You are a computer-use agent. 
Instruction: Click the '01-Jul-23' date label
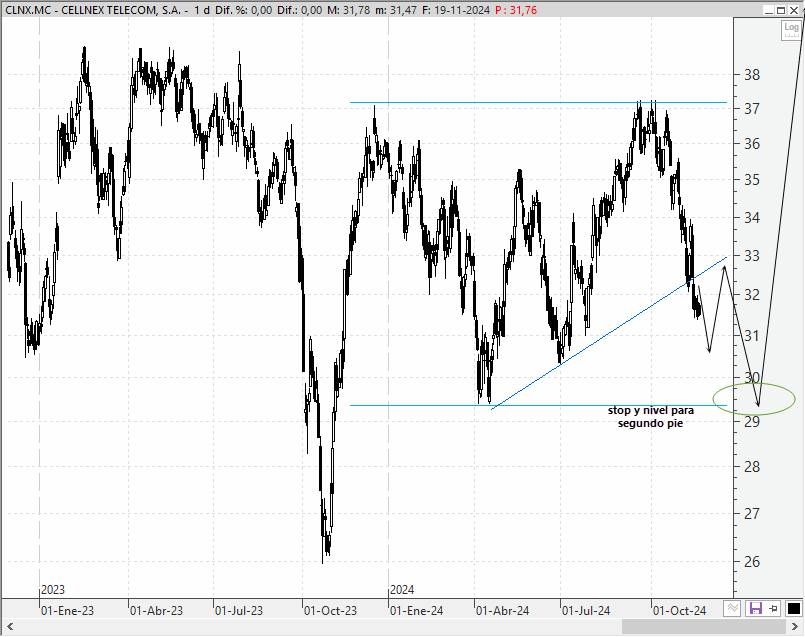click(239, 611)
